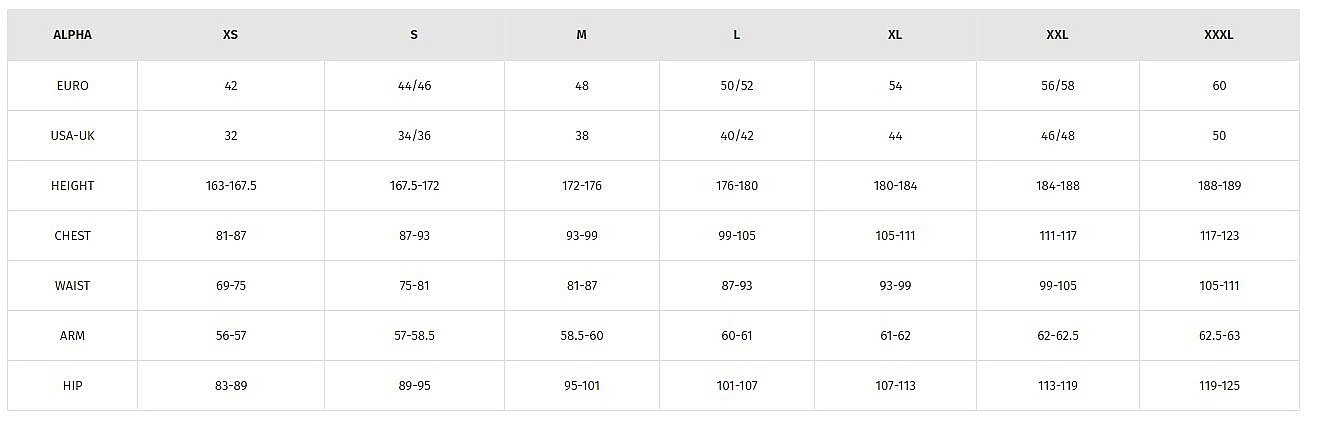Click the arm length cell 58.5-60

pyautogui.click(x=582, y=336)
